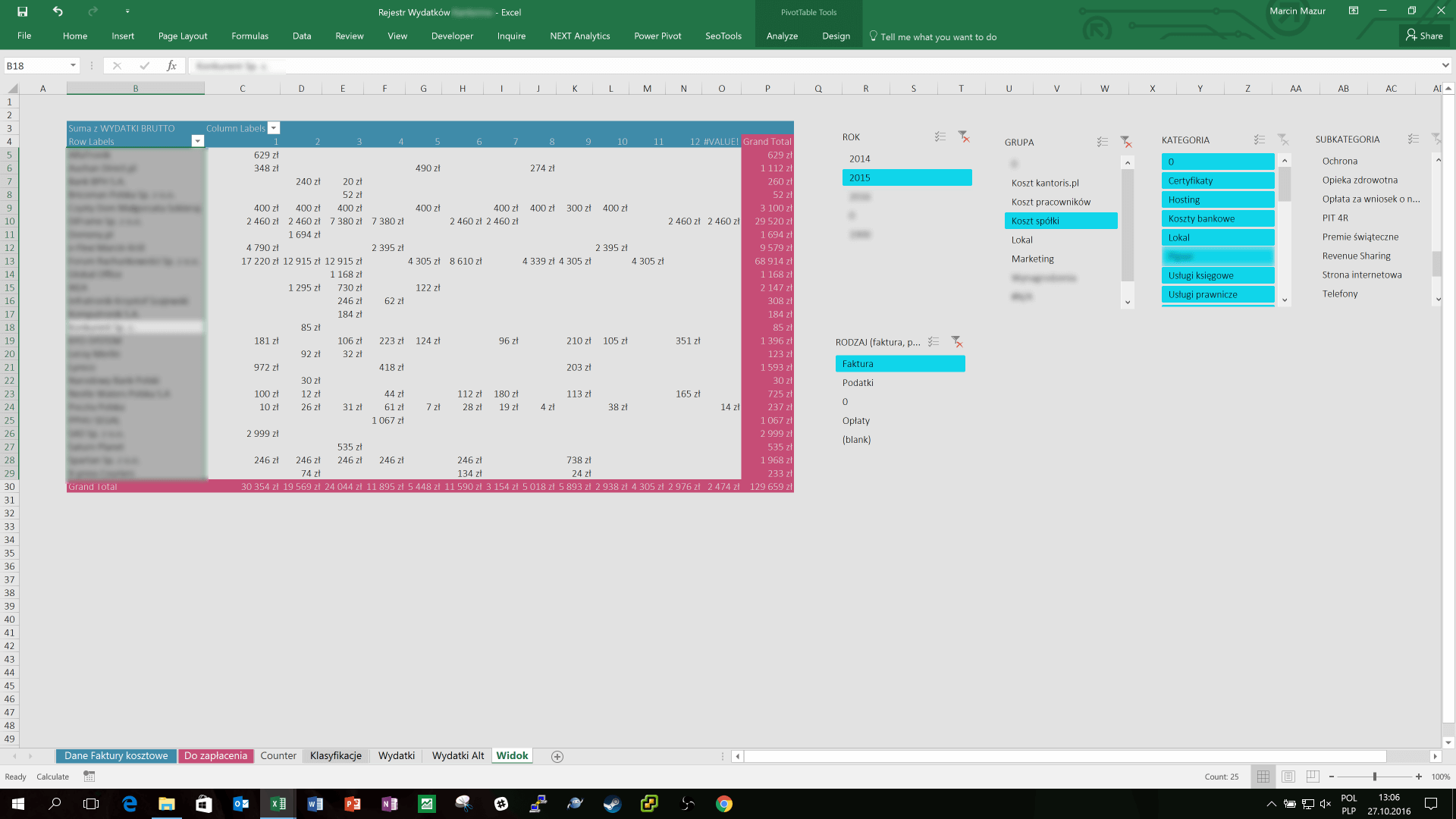Image resolution: width=1456 pixels, height=819 pixels.
Task: Switch to Page Layout view icon
Action: 1288,777
